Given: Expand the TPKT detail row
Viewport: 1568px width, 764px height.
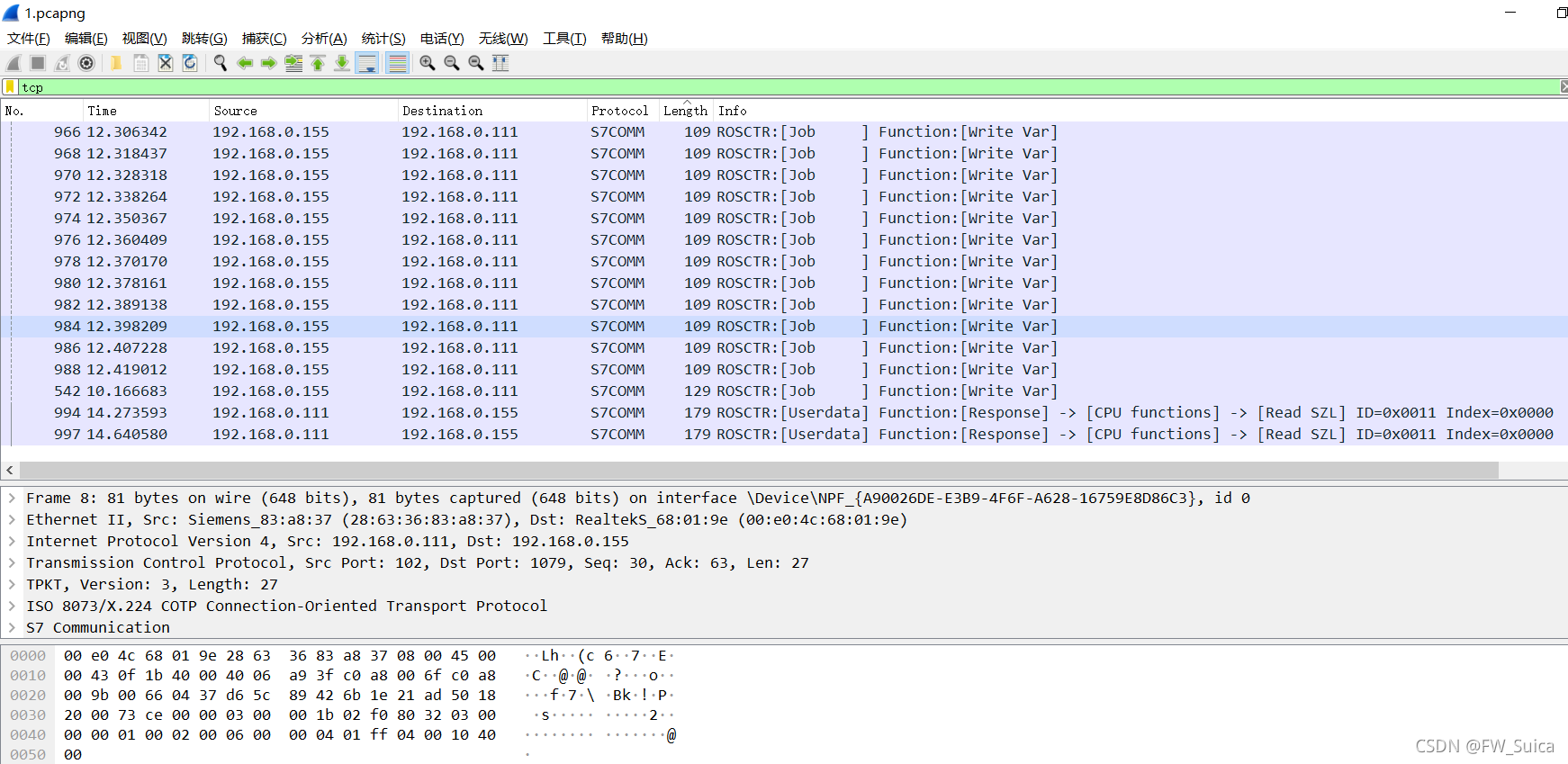Looking at the screenshot, I should (12, 585).
